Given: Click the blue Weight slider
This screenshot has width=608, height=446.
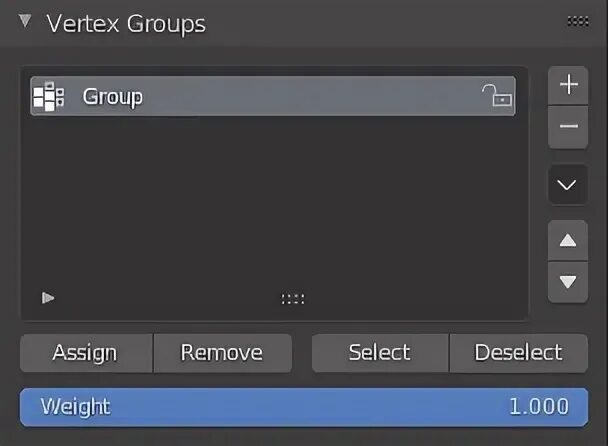Looking at the screenshot, I should 304,407.
